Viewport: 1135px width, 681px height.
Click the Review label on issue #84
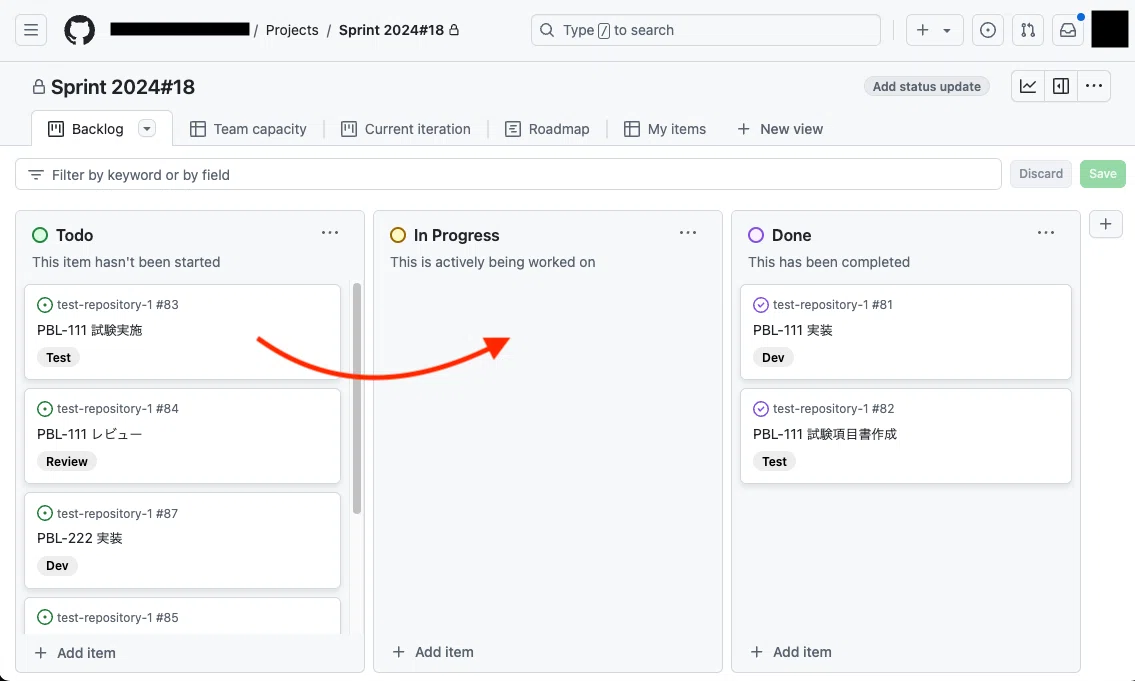point(67,462)
